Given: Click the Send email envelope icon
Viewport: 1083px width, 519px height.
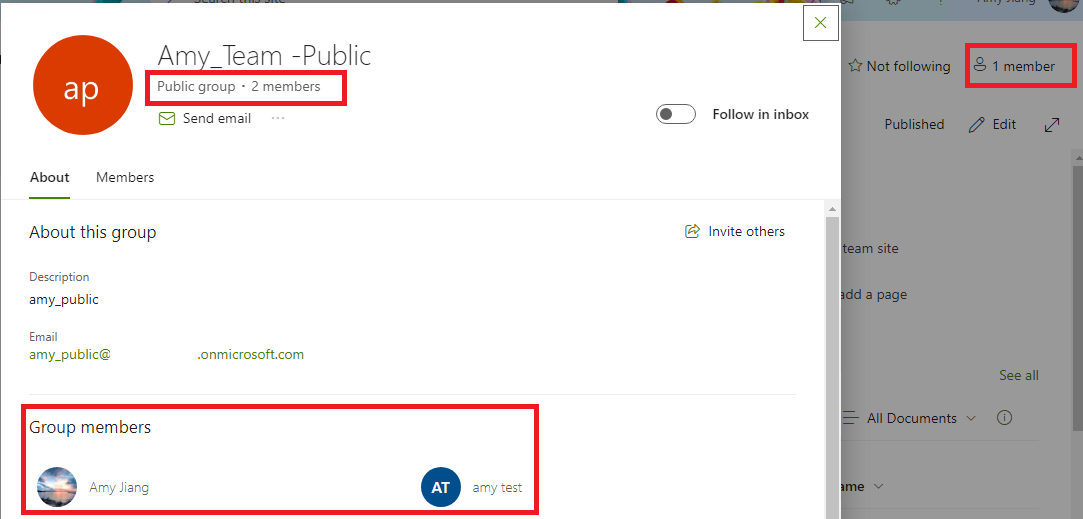Looking at the screenshot, I should point(166,119).
